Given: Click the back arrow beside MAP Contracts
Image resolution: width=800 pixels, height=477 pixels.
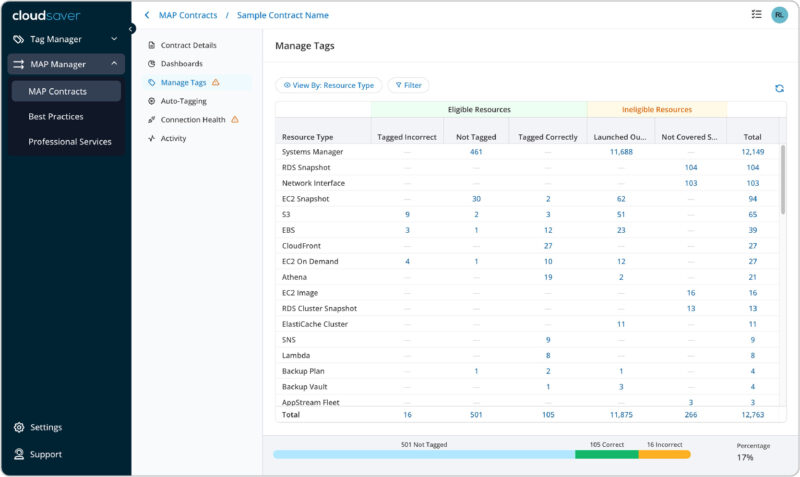Looking at the screenshot, I should click(x=148, y=15).
